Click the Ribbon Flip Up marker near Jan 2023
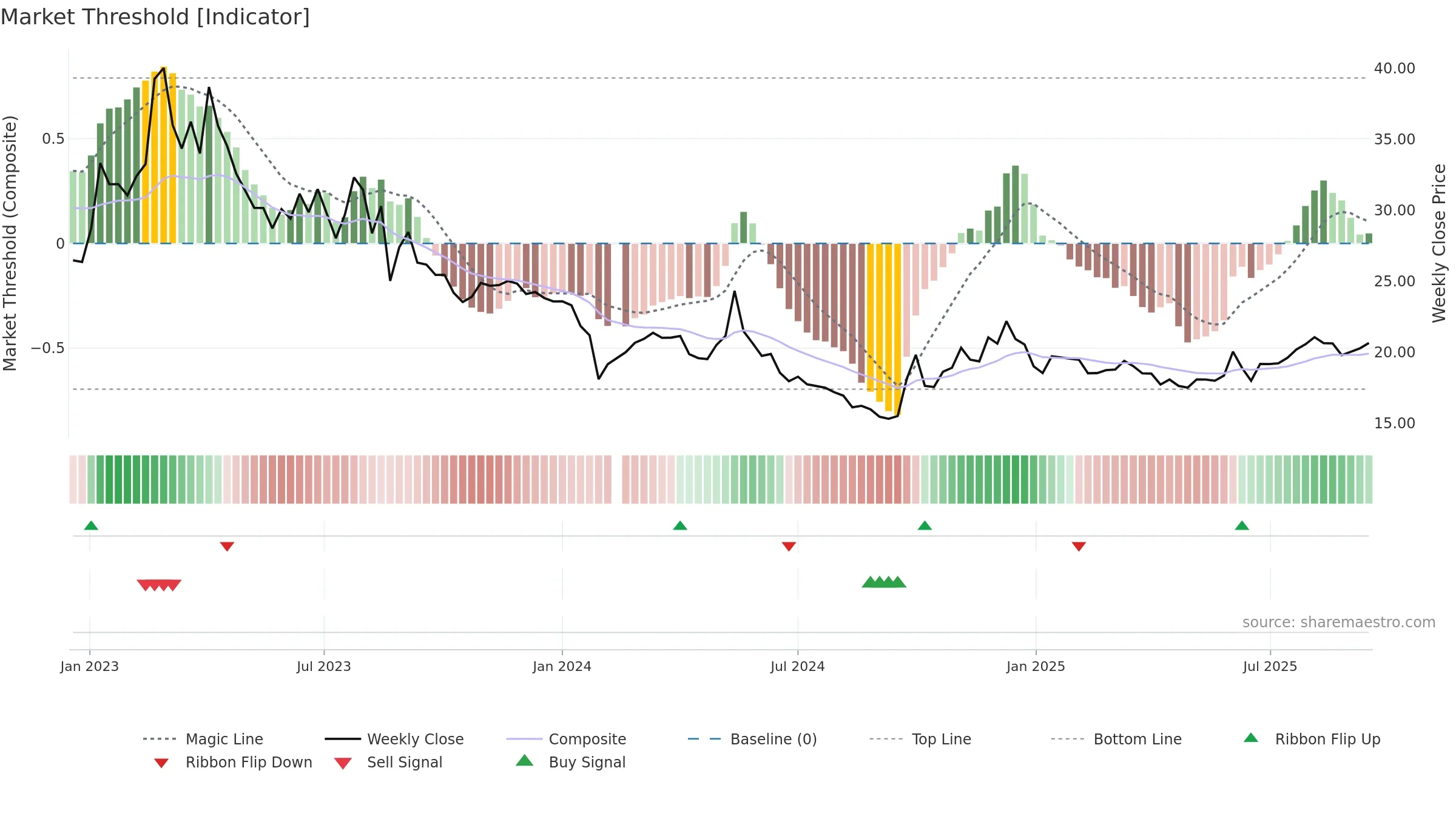This screenshot has height=819, width=1456. [x=91, y=525]
